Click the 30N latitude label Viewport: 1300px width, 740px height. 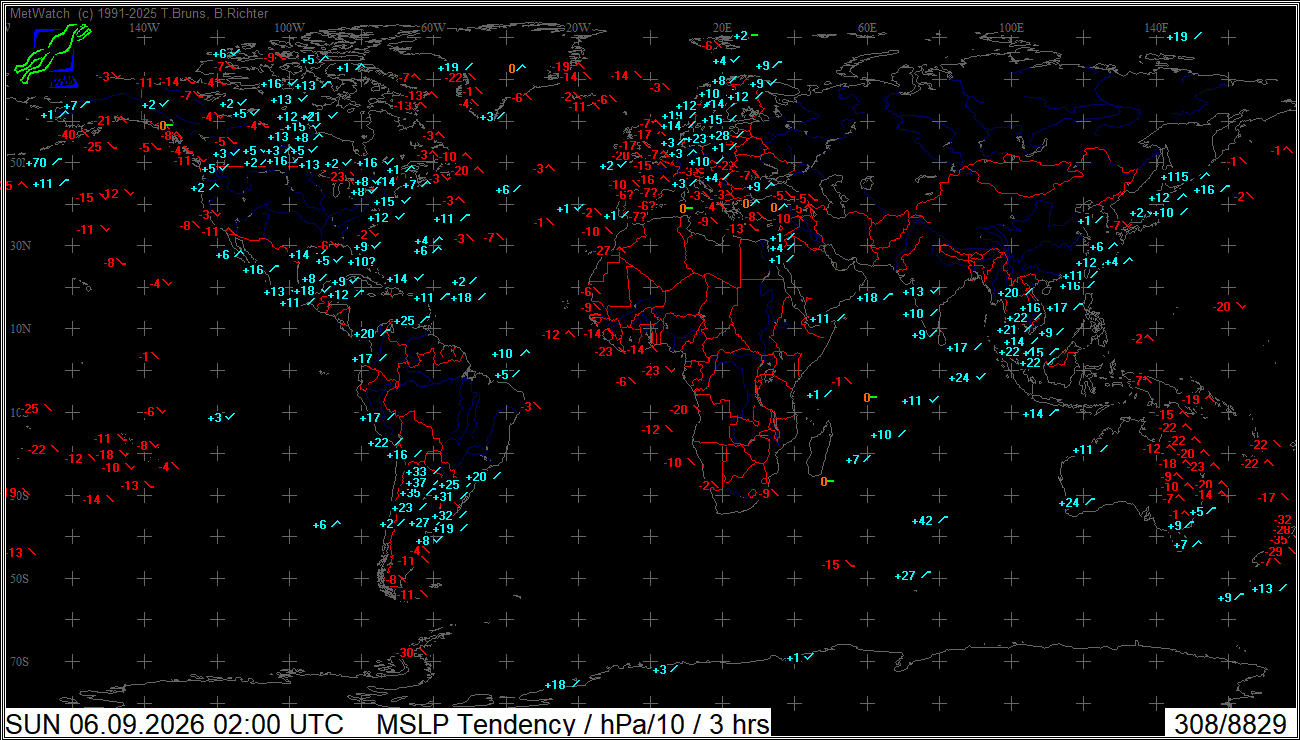pyautogui.click(x=19, y=246)
